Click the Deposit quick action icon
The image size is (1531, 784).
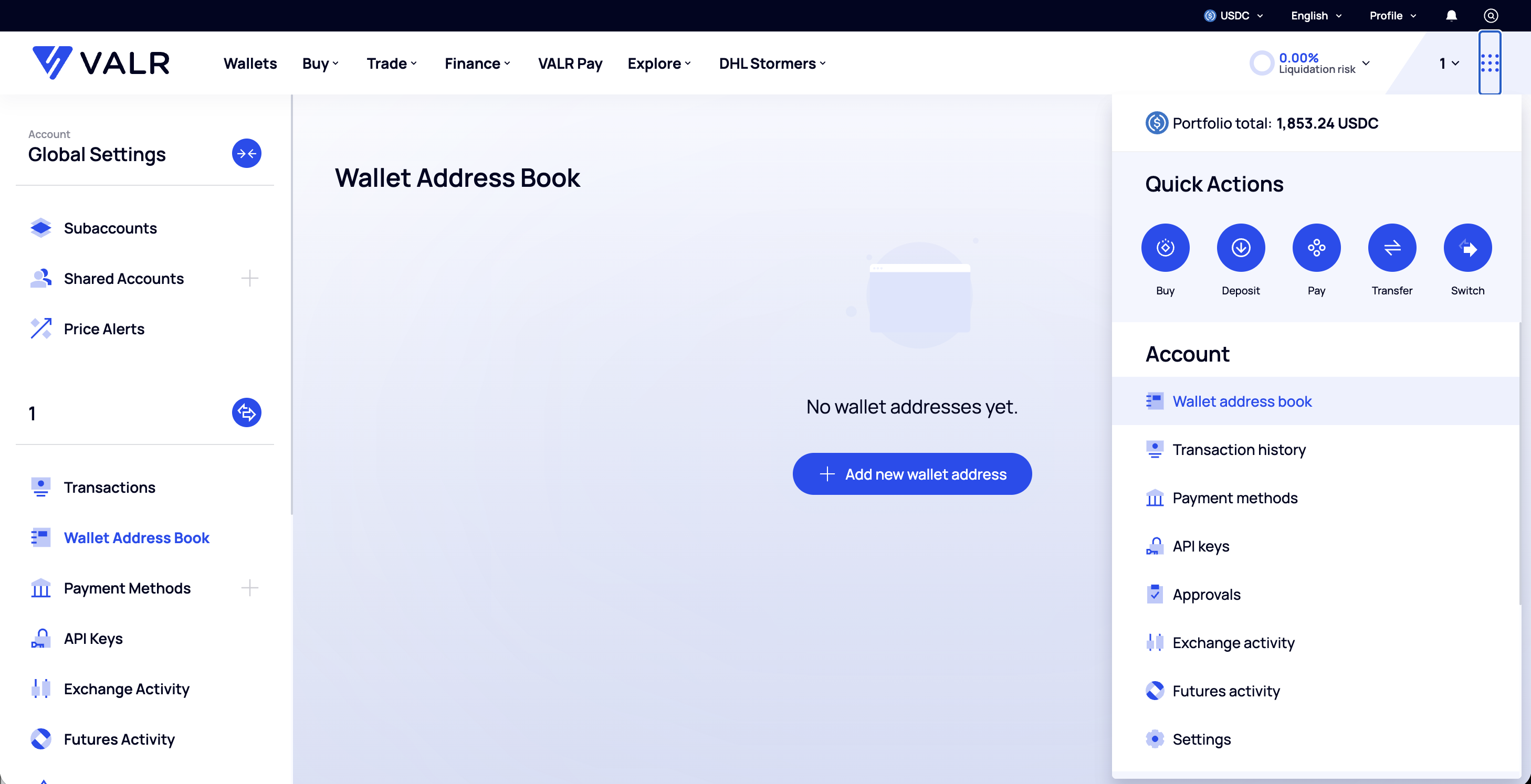pyautogui.click(x=1240, y=248)
